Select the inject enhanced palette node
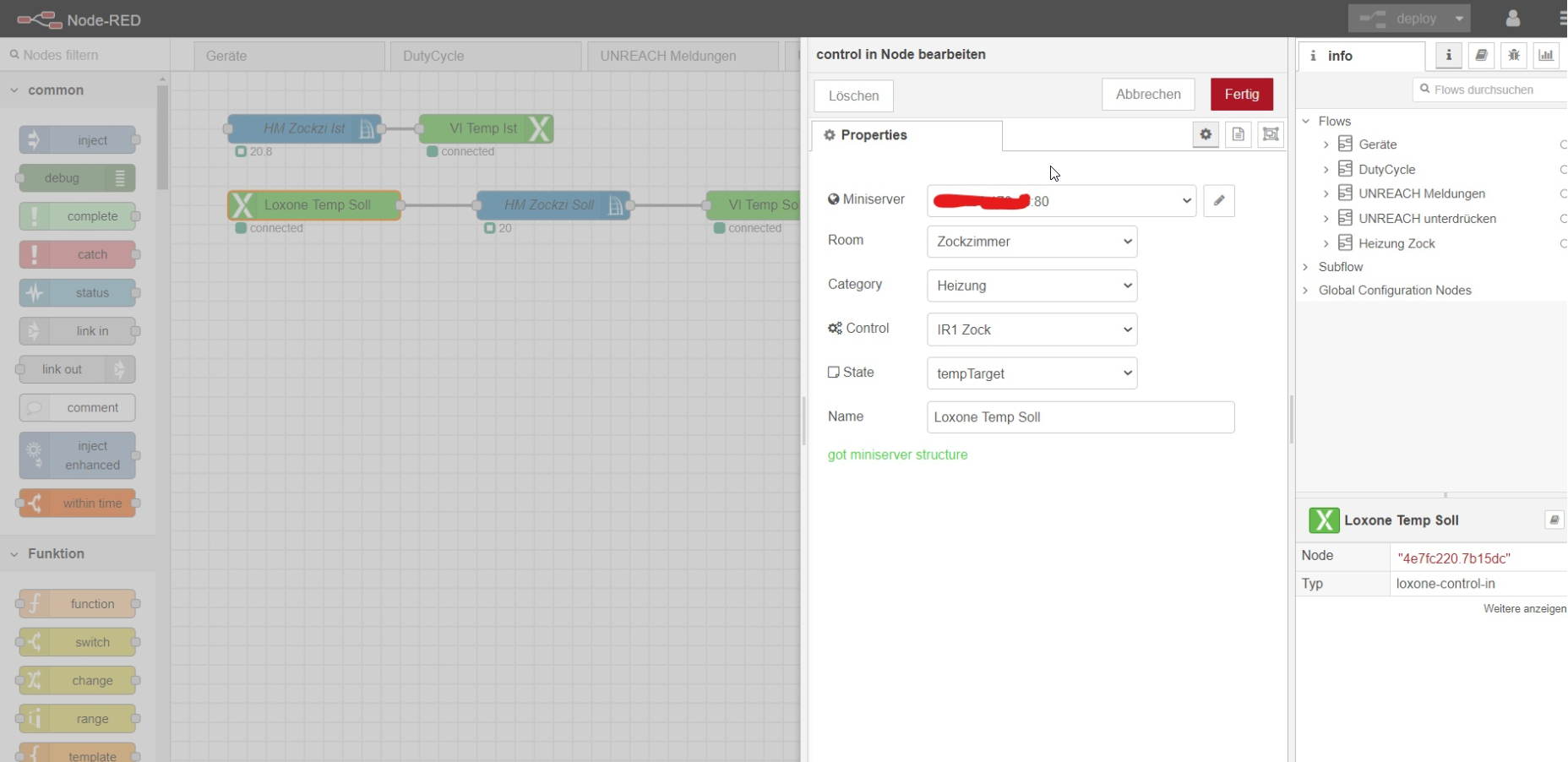The height and width of the screenshot is (762, 1568). 77,455
